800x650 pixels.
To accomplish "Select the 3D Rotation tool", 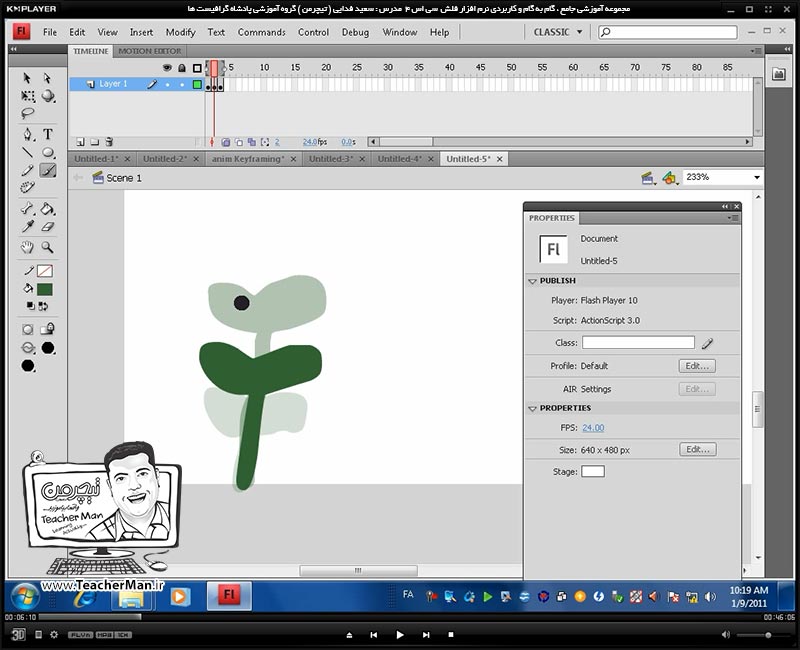I will click(x=48, y=96).
